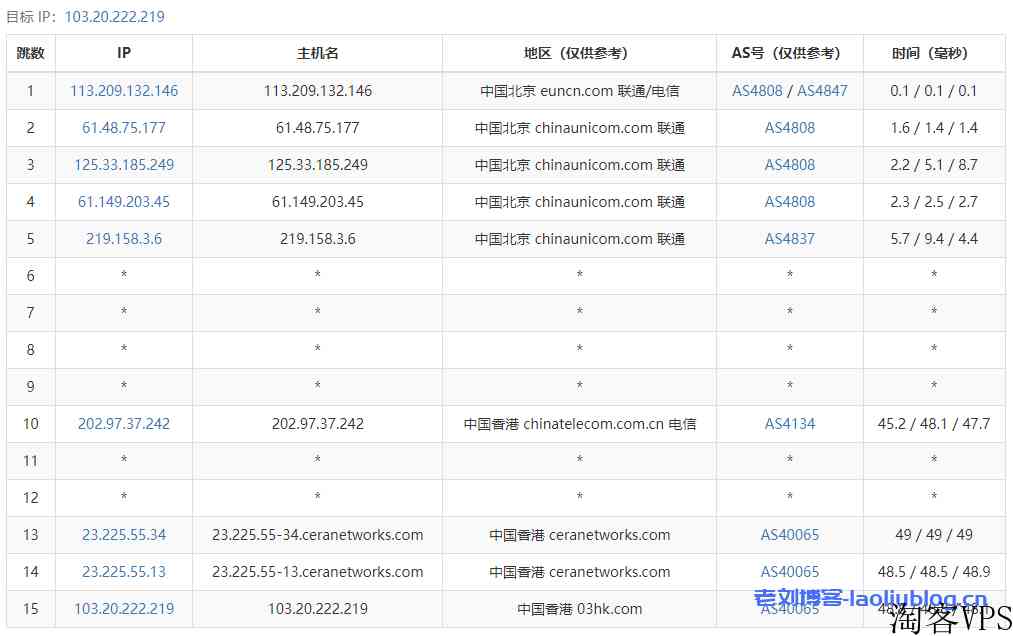
Task: Open the 113.209.132.146 IP link in hop 1
Action: [124, 91]
